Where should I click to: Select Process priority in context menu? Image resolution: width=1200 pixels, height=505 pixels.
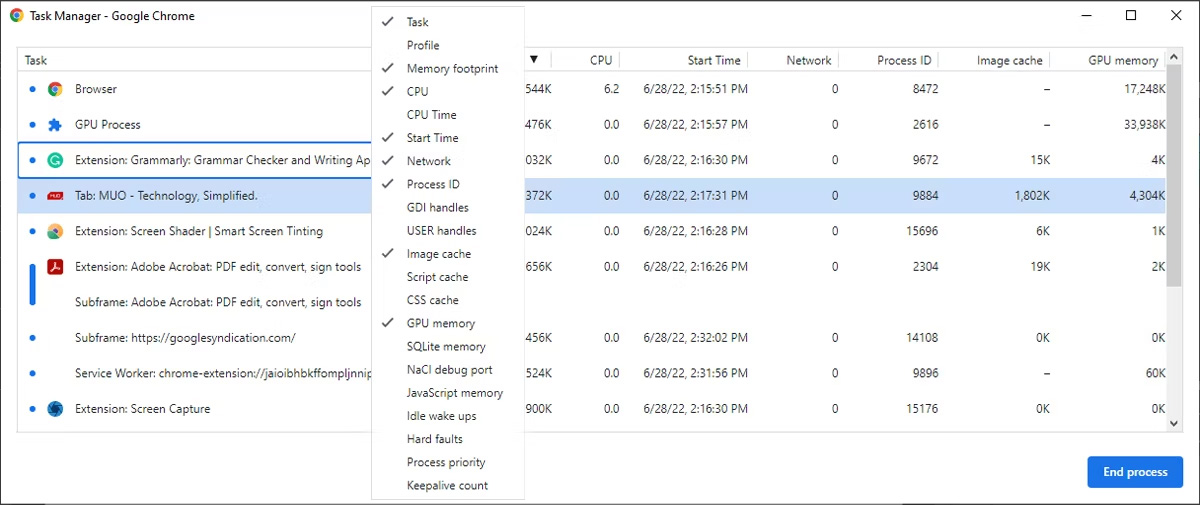point(448,462)
